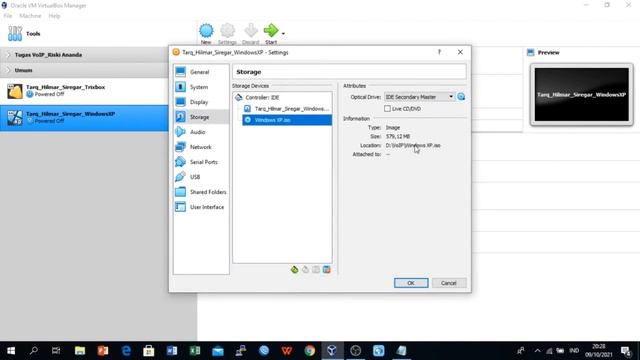The width and height of the screenshot is (640, 360).
Task: Open Google Chrome from the taskbar
Action: (x=309, y=351)
